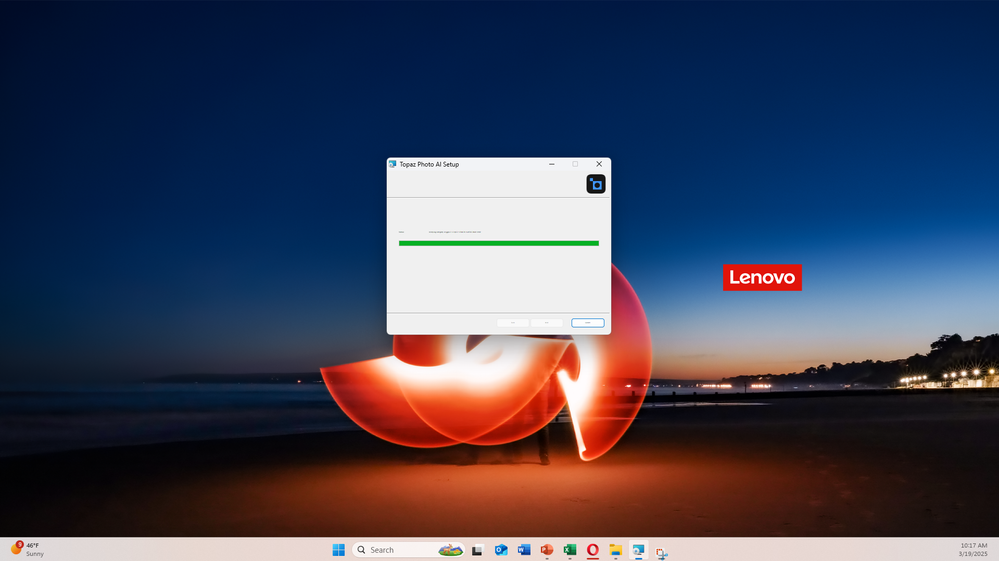Viewport: 999px width, 561px height.
Task: Open PowerPoint from the taskbar
Action: point(547,550)
